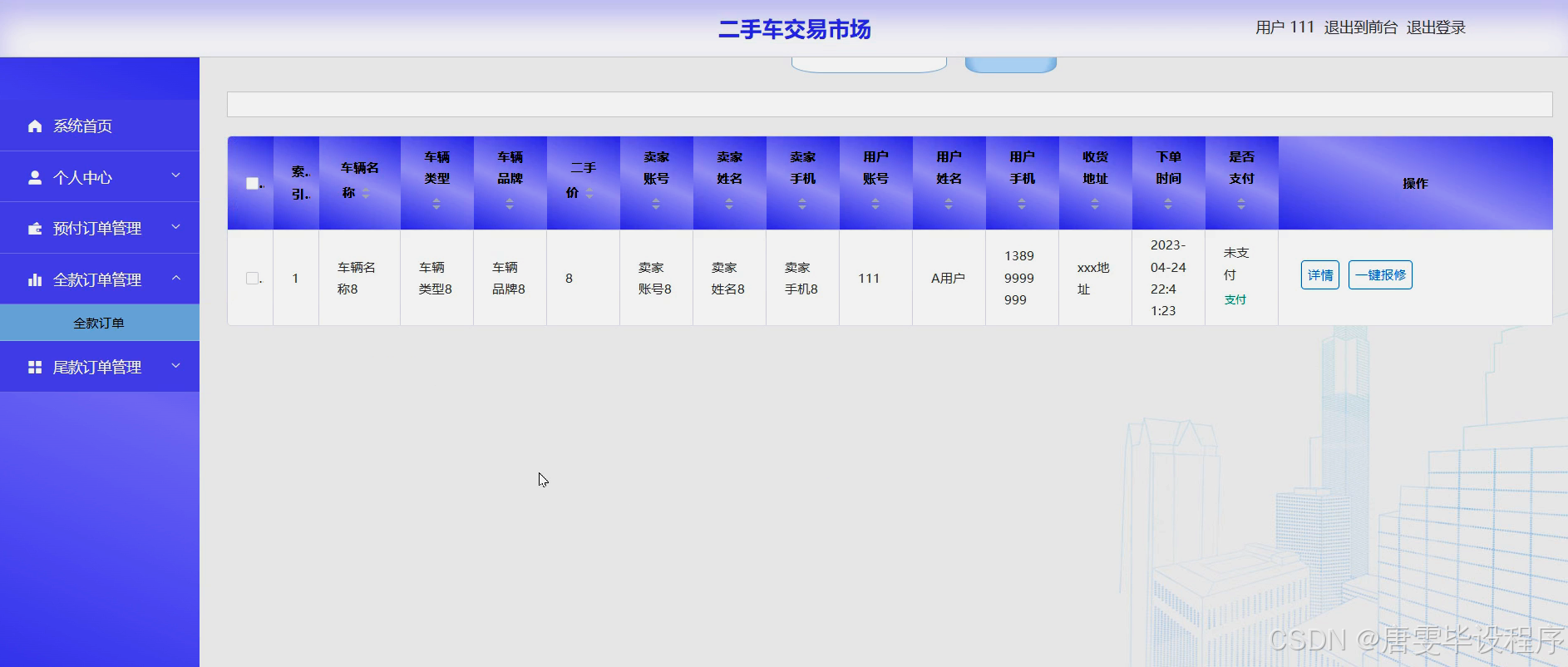The height and width of the screenshot is (667, 1568).
Task: Click the blank bar above the table
Action: 890,104
